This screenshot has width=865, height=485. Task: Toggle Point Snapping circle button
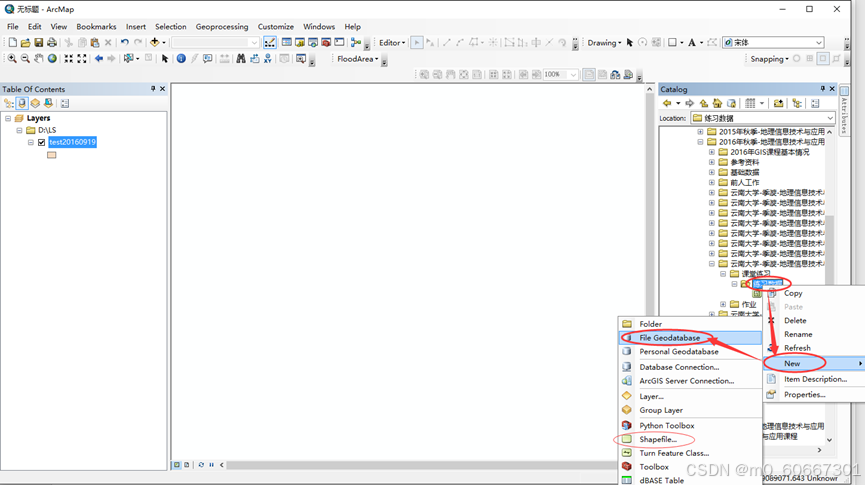point(797,58)
